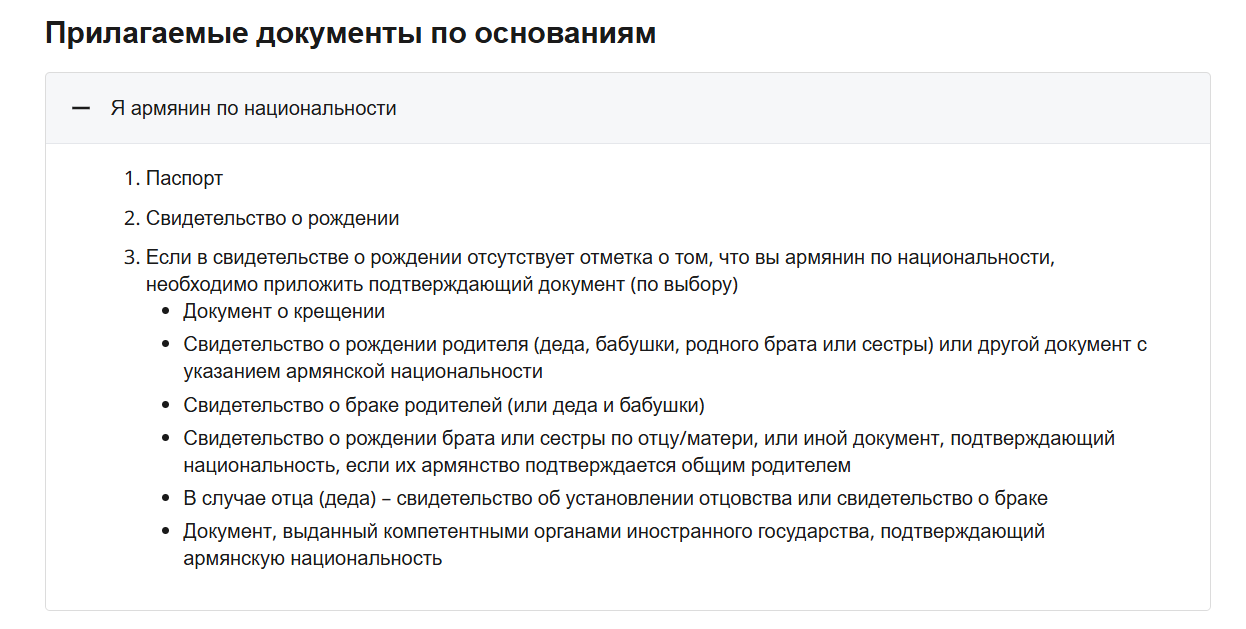Image resolution: width=1246 pixels, height=629 pixels.
Task: Click bullet dot before "Документ, выданный компетентными"
Action: 166,532
